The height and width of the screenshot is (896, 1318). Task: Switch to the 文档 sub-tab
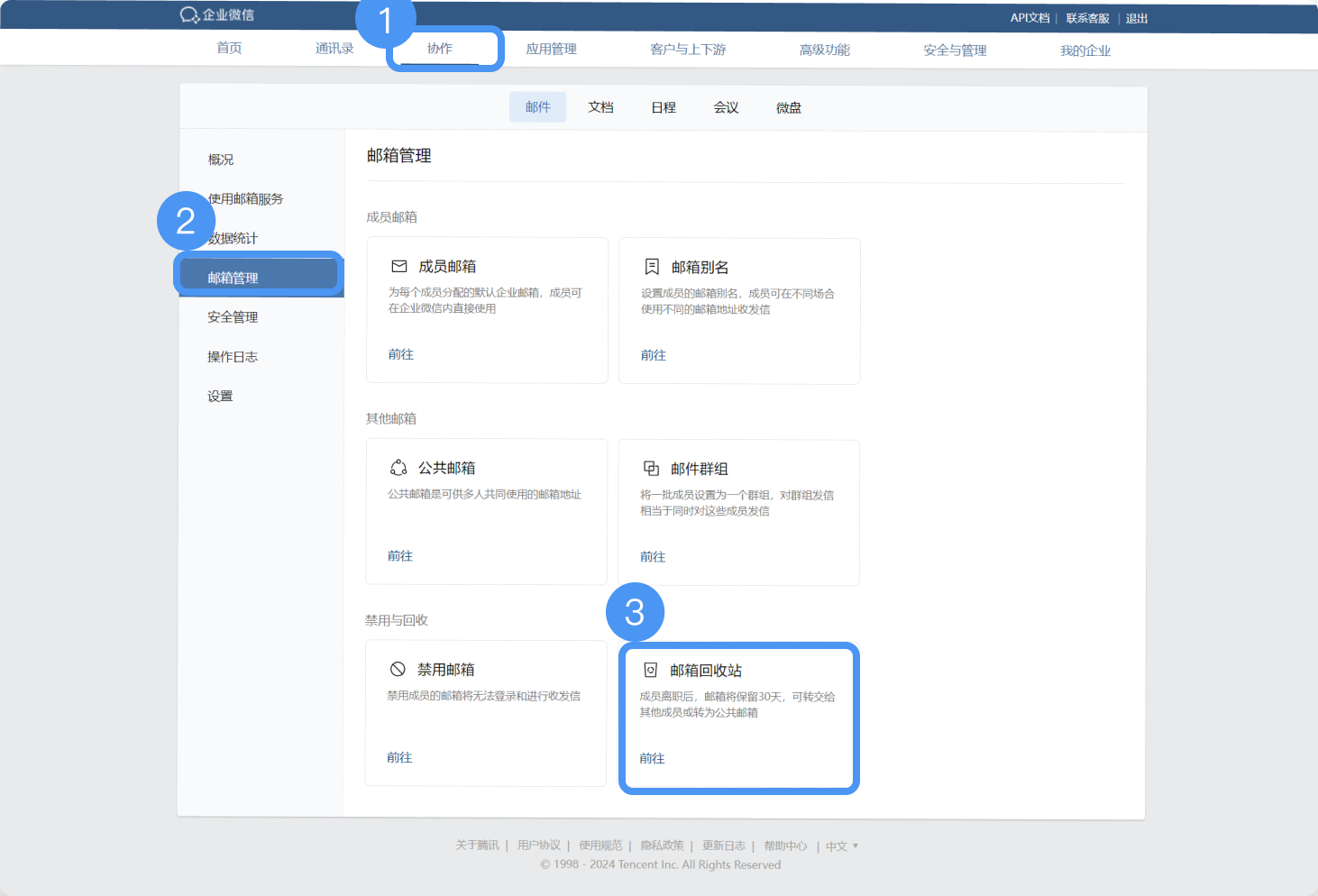click(601, 107)
